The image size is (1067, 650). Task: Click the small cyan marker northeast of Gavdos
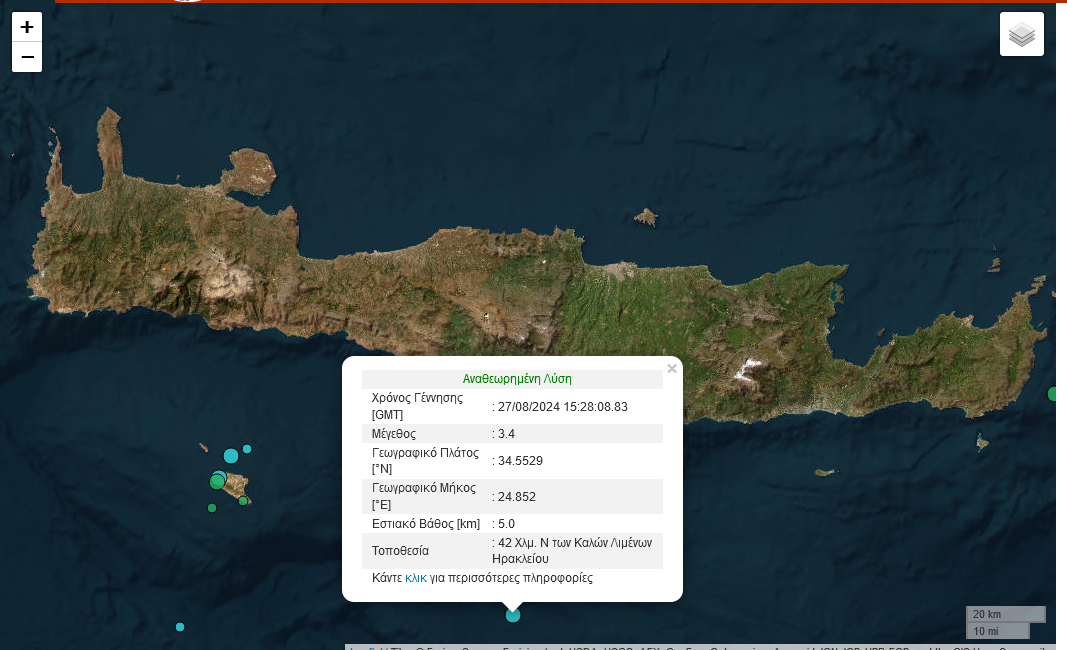247,449
